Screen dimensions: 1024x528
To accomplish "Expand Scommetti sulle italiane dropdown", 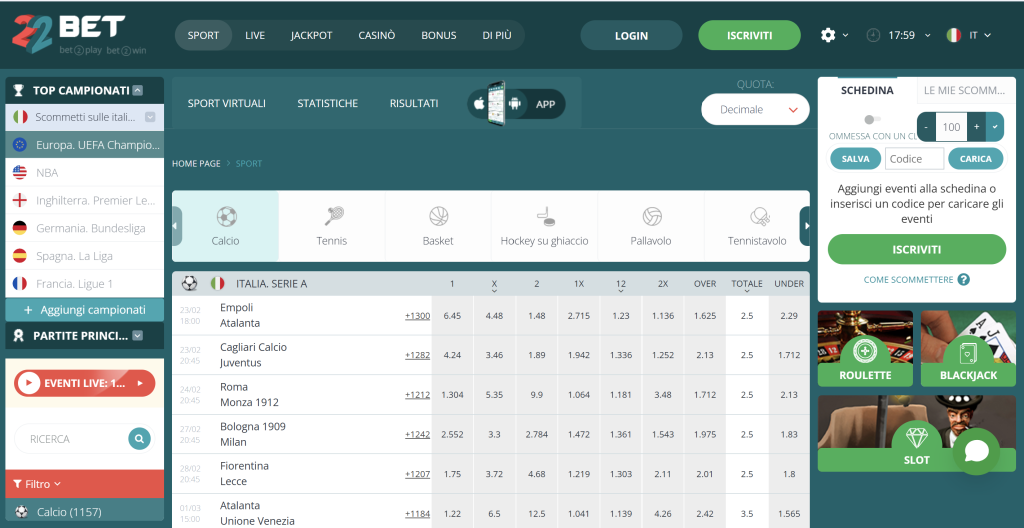I will point(150,117).
